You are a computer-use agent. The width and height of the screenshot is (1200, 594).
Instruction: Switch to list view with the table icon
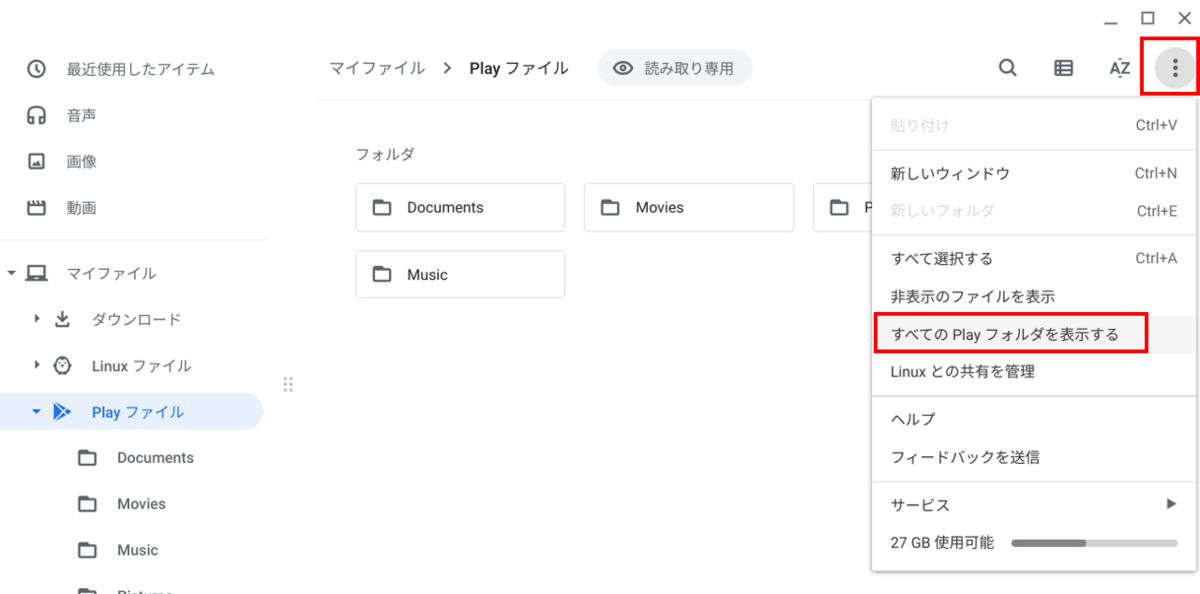click(x=1064, y=68)
